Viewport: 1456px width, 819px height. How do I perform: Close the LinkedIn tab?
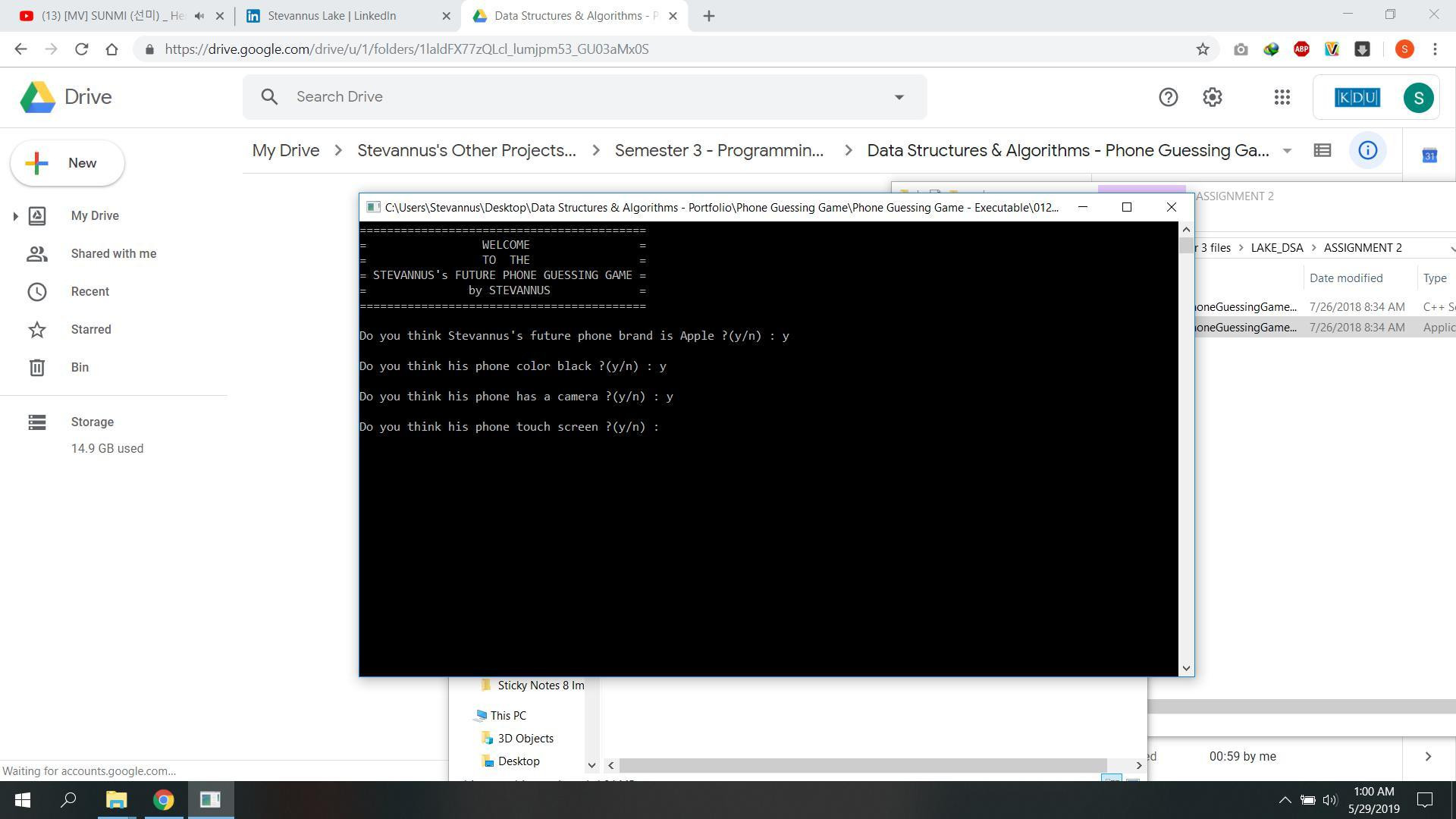(x=446, y=16)
